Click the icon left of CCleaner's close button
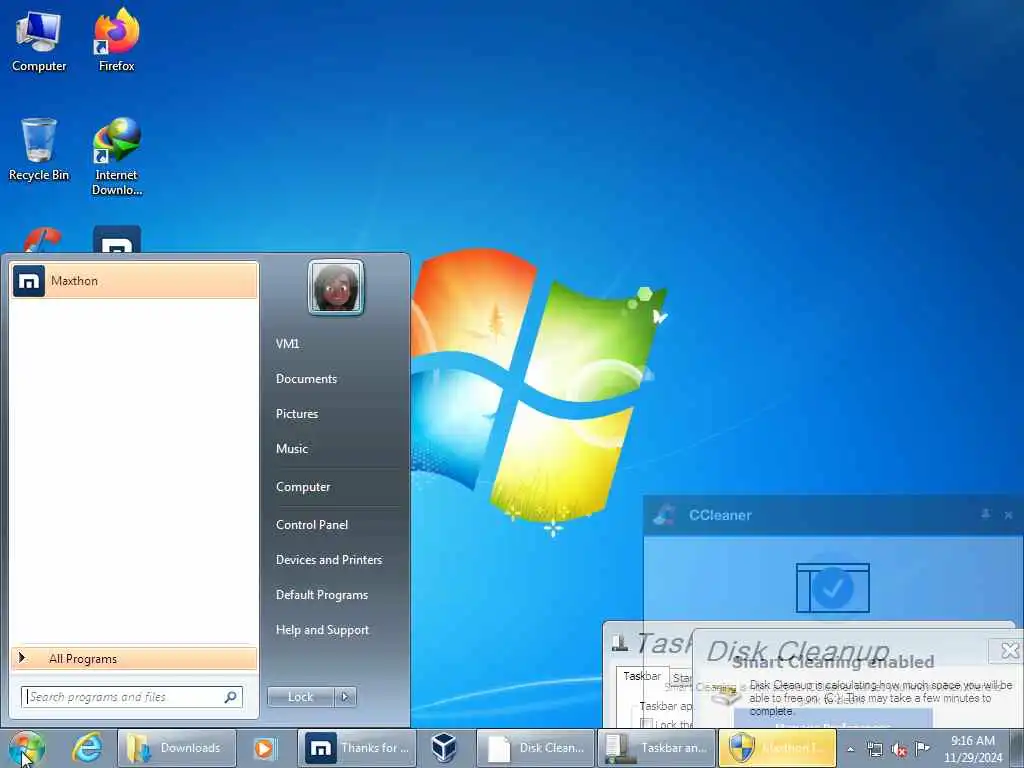Screen dimensions: 1024x768 [x=985, y=515]
